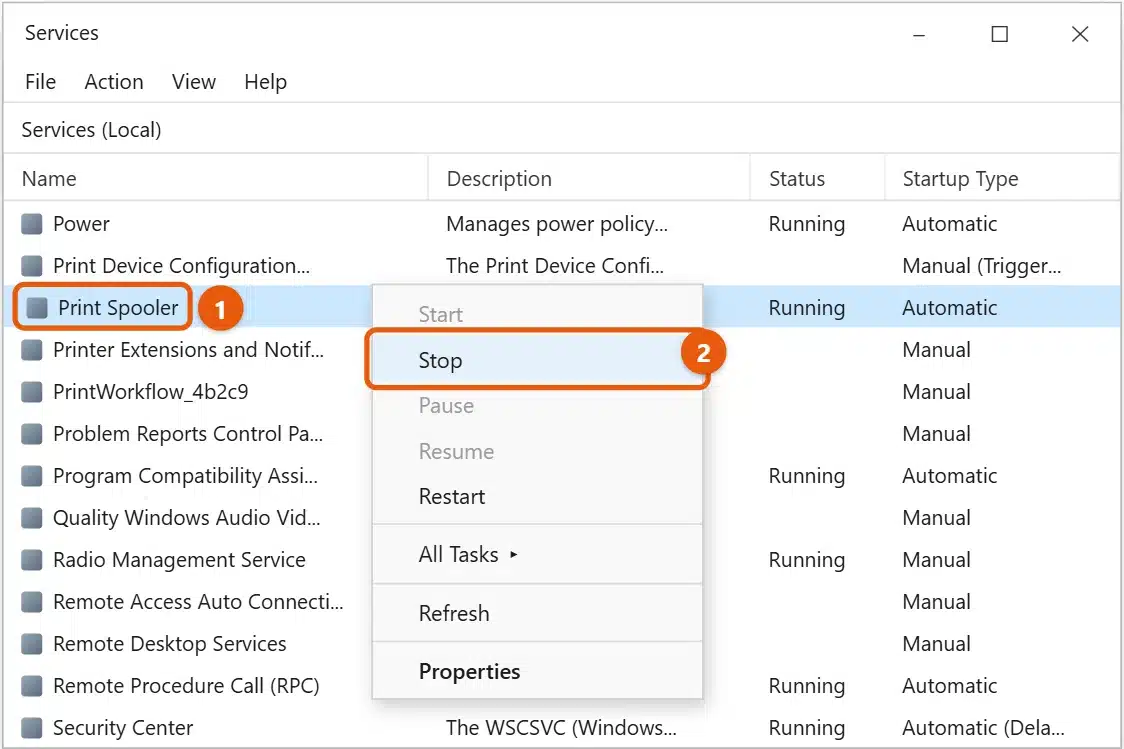Click the Radio Management Service icon
1124x749 pixels.
pos(32,560)
